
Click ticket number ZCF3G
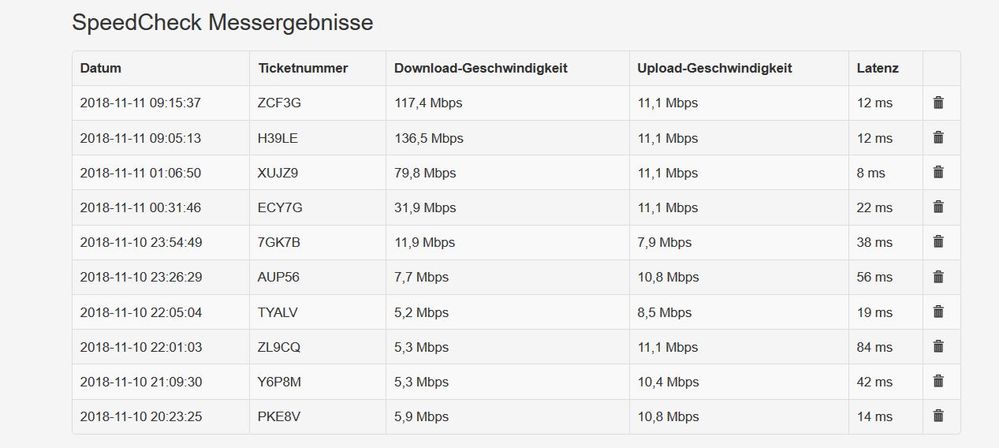(x=280, y=103)
